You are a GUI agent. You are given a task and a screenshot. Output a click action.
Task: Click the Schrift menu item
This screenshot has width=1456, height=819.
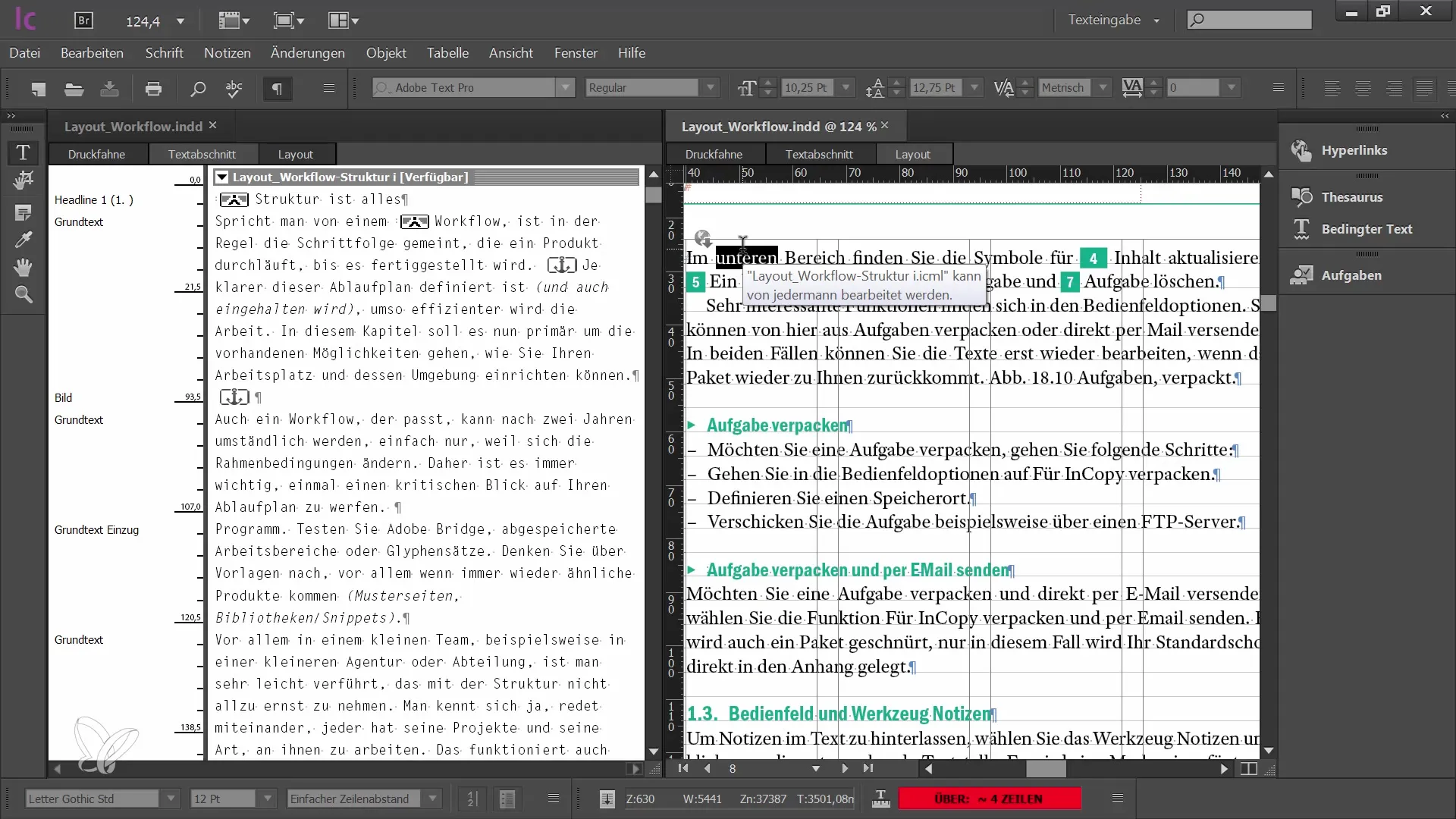(164, 52)
